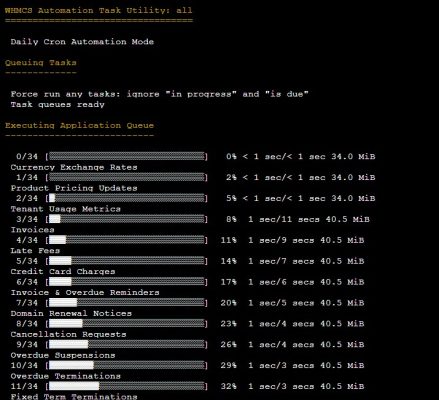Click the 'Executing Application Queue' heading
This screenshot has height=400, width=439.
[79, 125]
